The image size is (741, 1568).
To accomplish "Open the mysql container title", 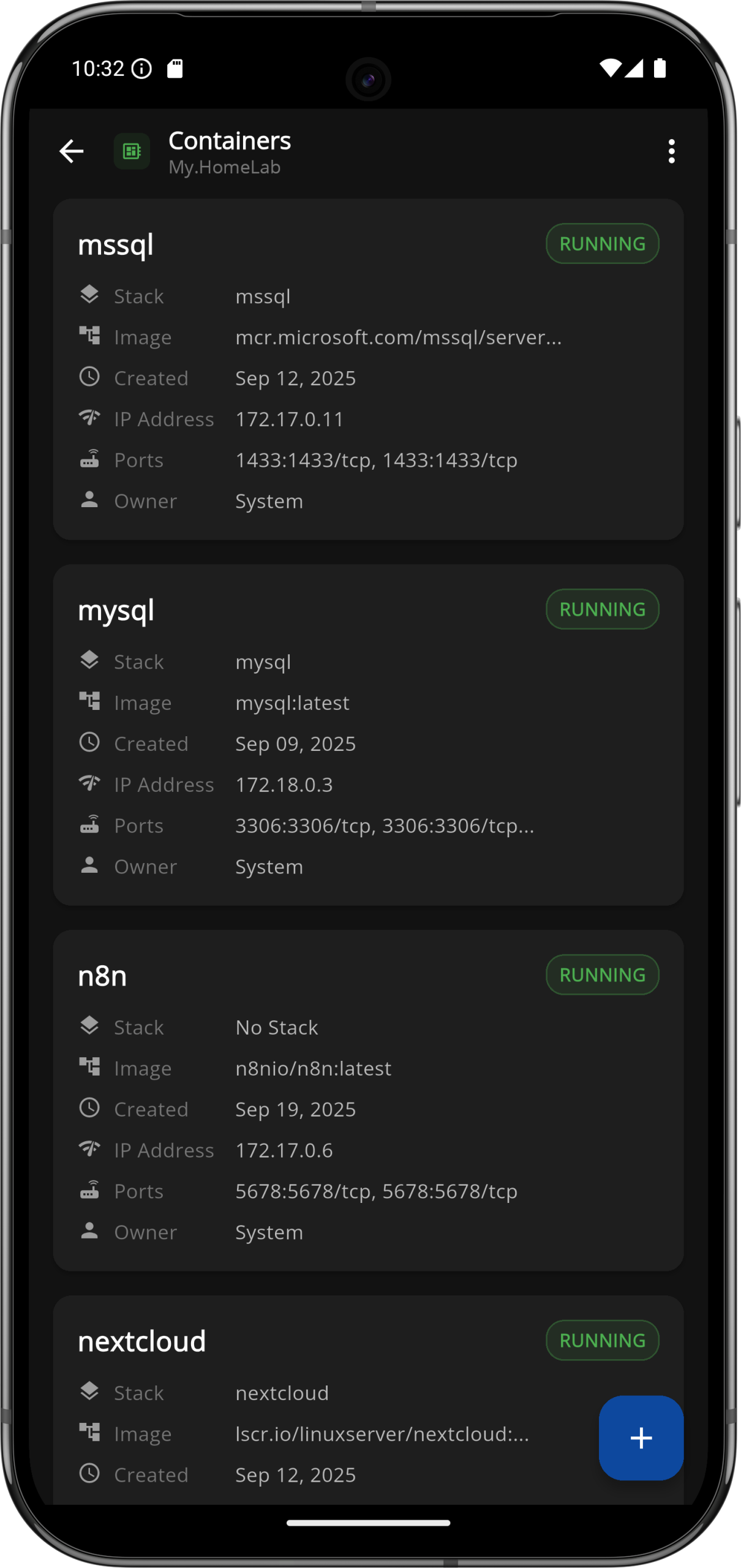I will click(116, 611).
